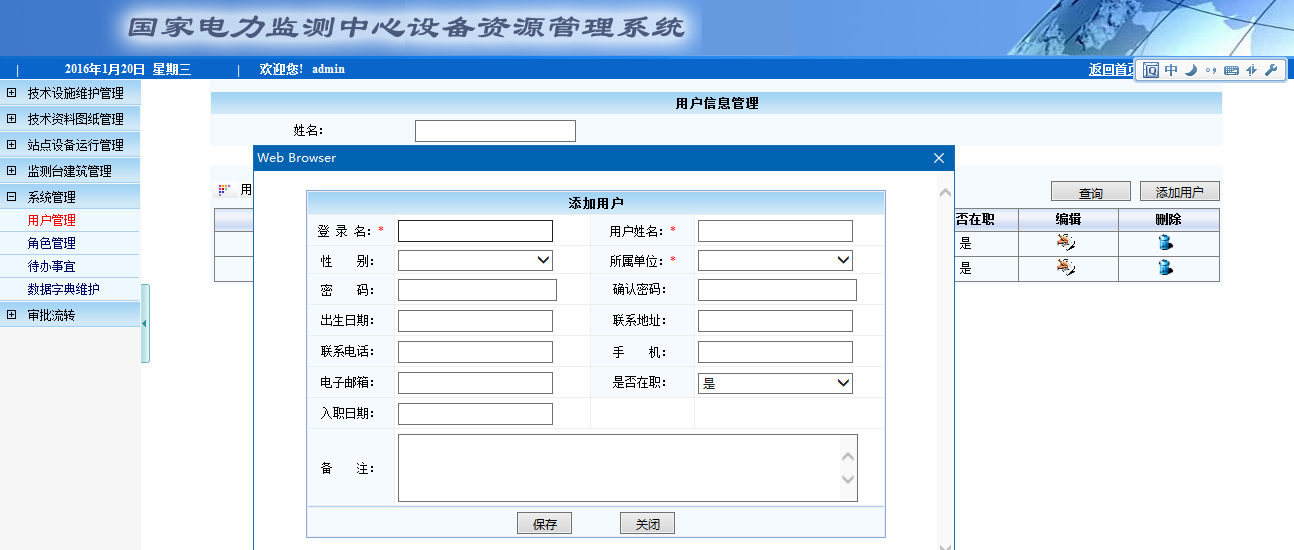The image size is (1294, 550).
Task: Open 数据字典维护 in the sidebar
Action: click(64, 289)
